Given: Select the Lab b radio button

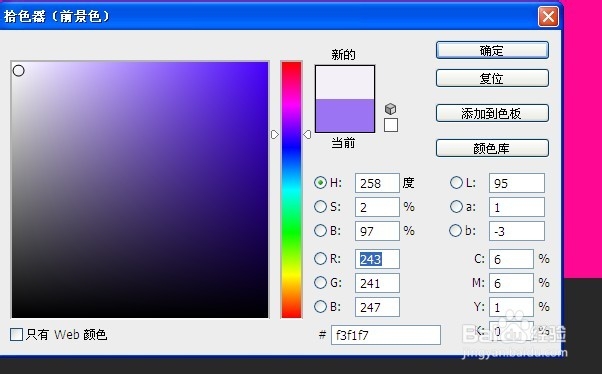Looking at the screenshot, I should click(x=455, y=230).
